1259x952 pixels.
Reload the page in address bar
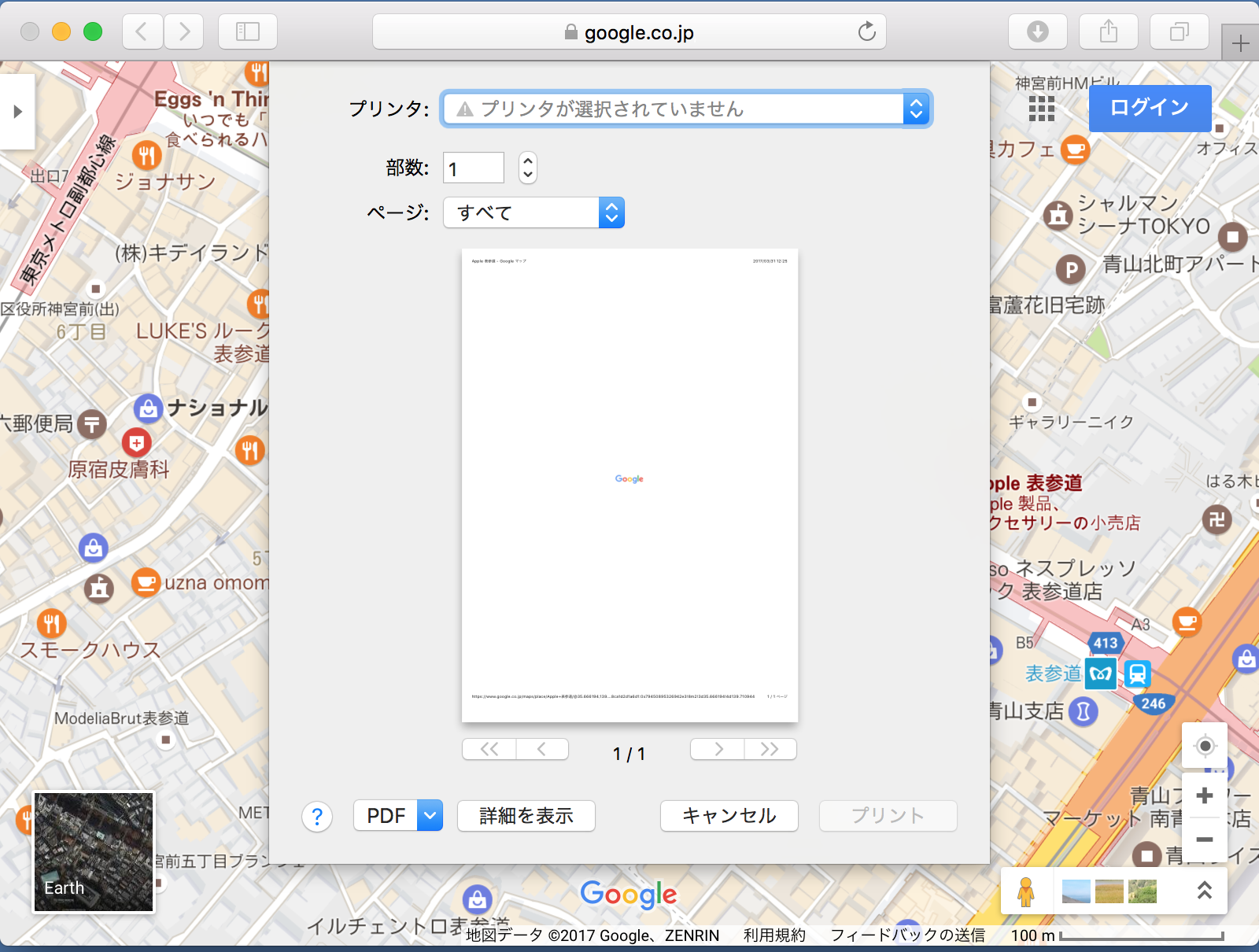pyautogui.click(x=866, y=31)
